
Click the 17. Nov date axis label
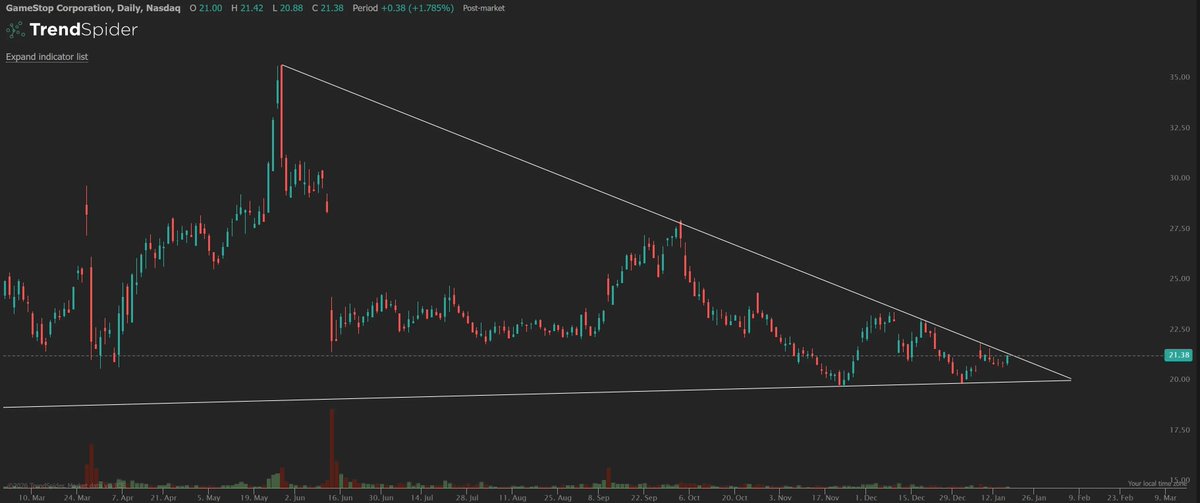coord(826,496)
